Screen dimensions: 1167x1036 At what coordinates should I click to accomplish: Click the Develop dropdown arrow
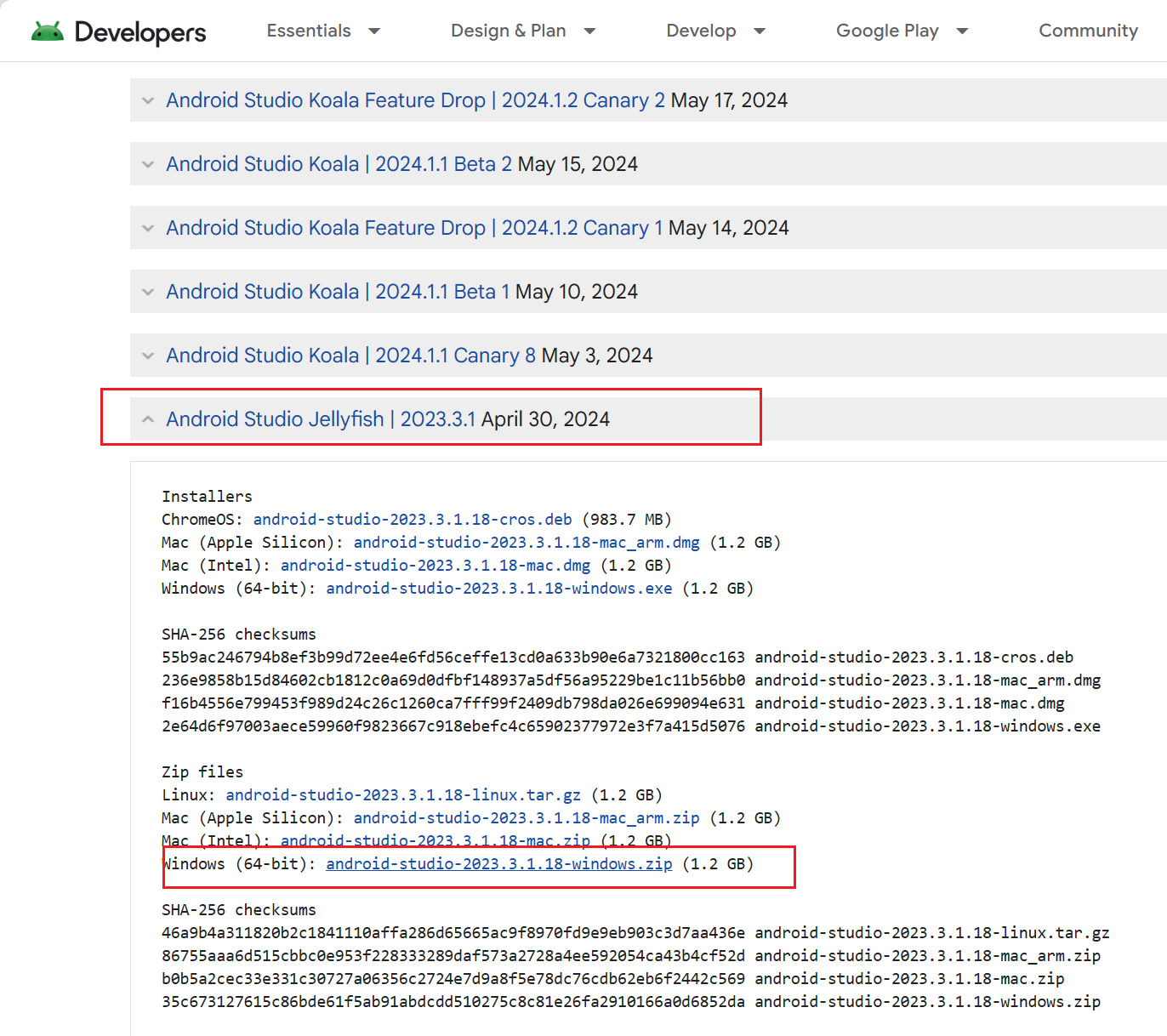760,31
